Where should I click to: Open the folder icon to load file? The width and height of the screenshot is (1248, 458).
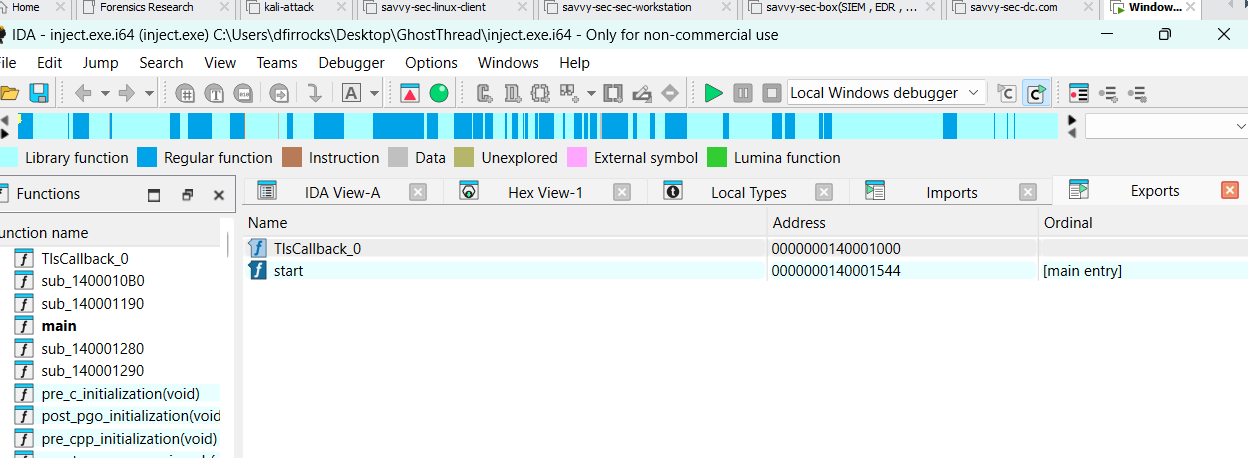(10, 93)
